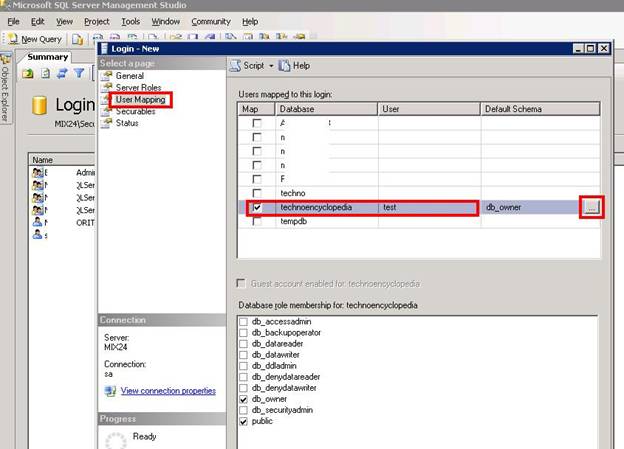Click the db_owner default schema cell
Screen dimensions: 624x449
tap(531, 207)
